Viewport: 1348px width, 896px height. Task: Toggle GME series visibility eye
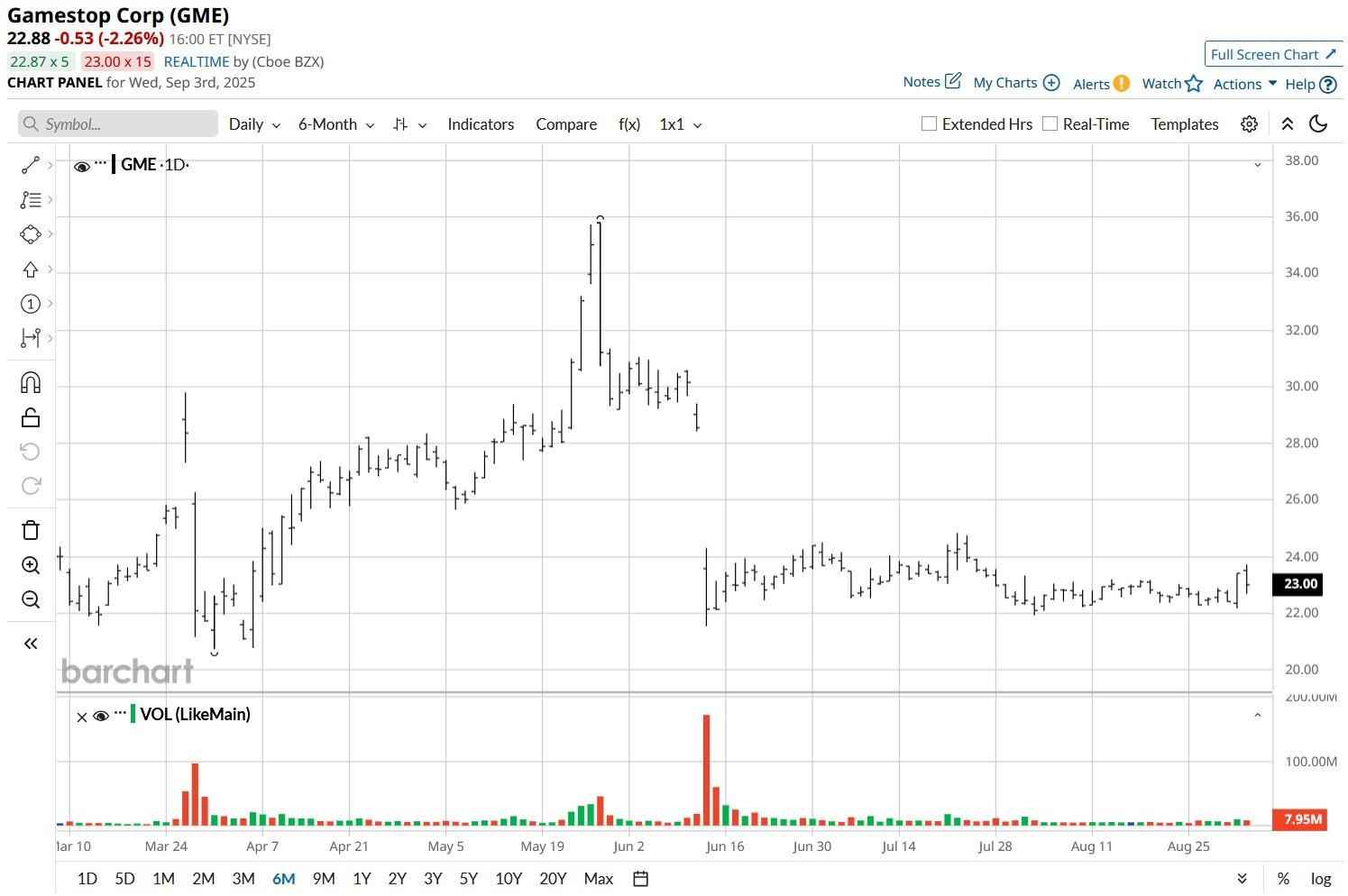tap(82, 167)
